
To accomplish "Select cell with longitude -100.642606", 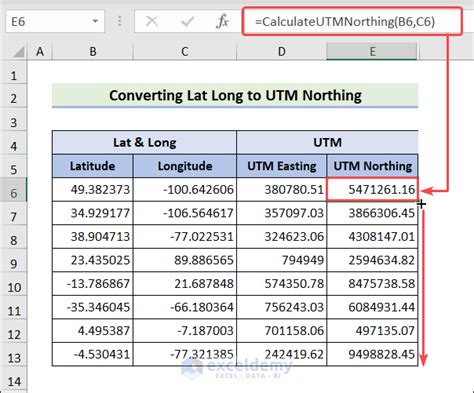I will click(185, 190).
